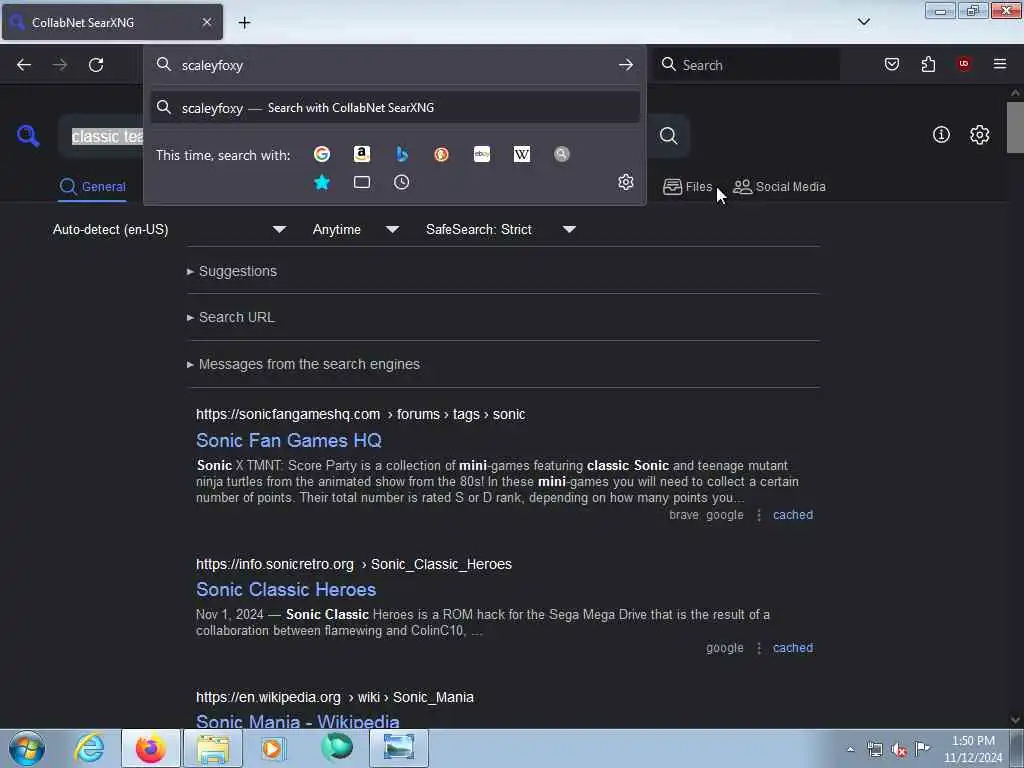The image size is (1024, 768).
Task: Click the page vertical scrollbar thumb
Action: pyautogui.click(x=1015, y=128)
